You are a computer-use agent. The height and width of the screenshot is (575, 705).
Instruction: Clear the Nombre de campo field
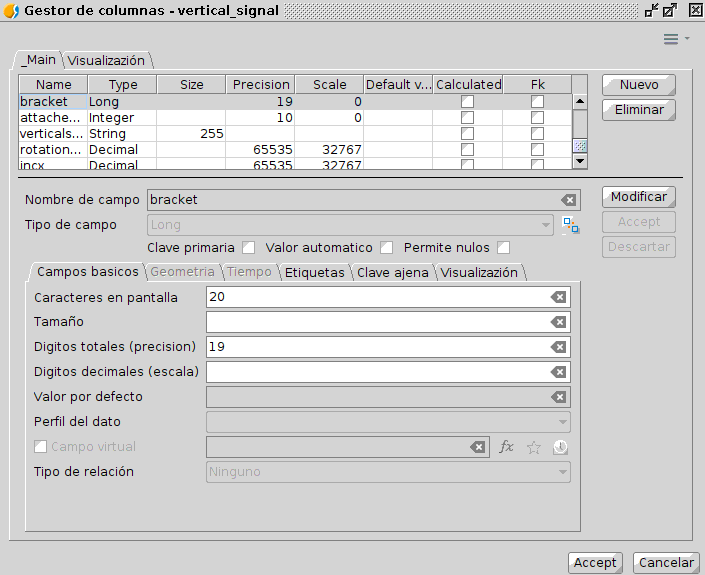point(568,200)
